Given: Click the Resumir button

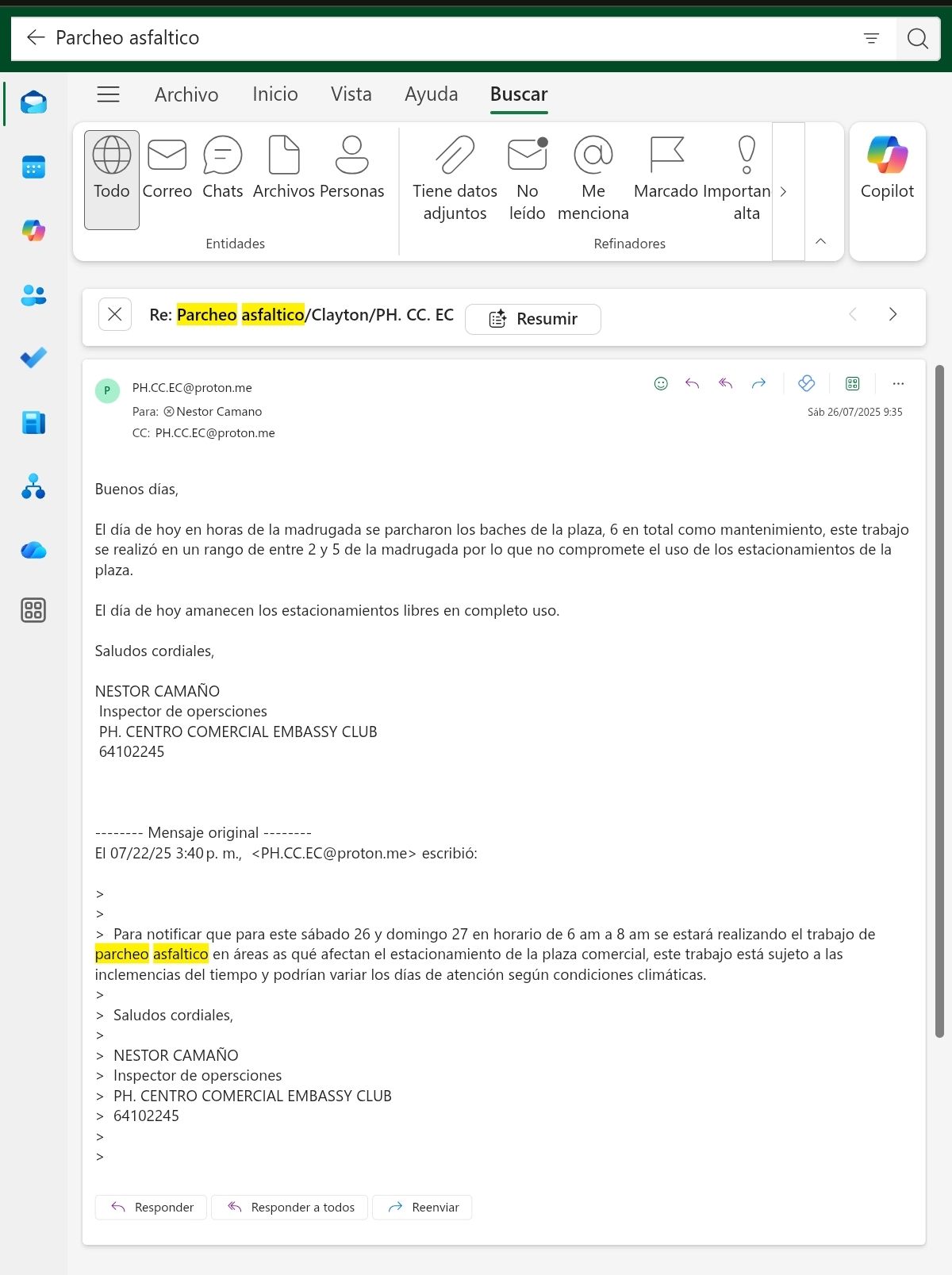Looking at the screenshot, I should click(x=533, y=319).
